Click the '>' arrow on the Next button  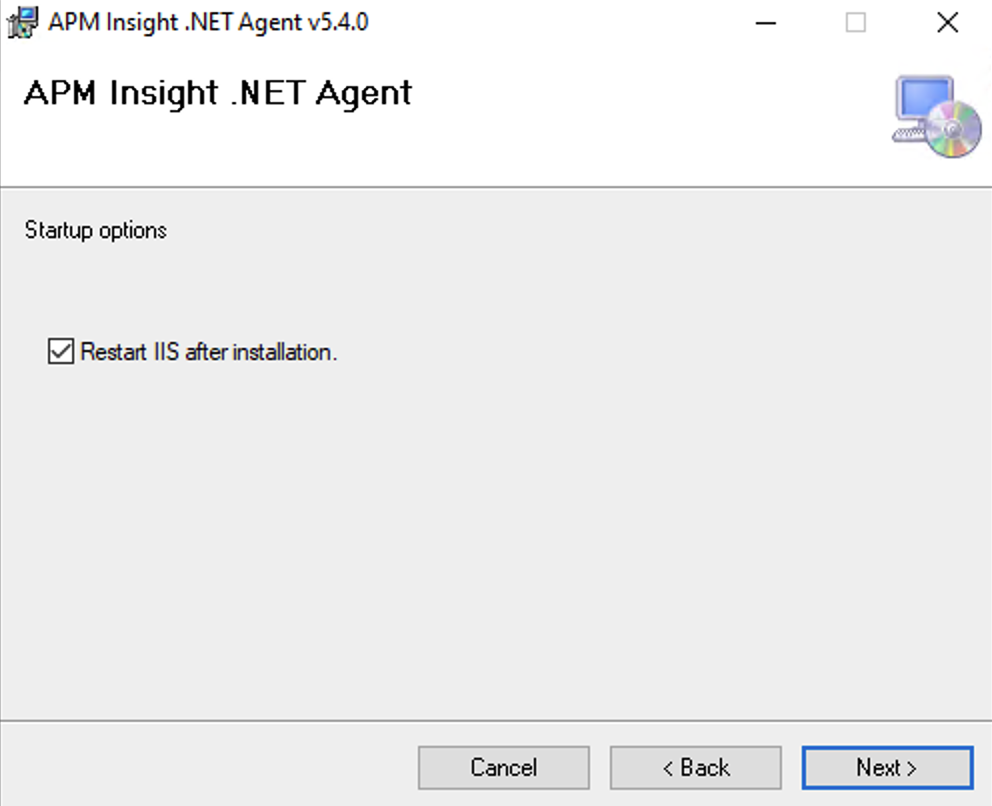pyautogui.click(x=911, y=768)
